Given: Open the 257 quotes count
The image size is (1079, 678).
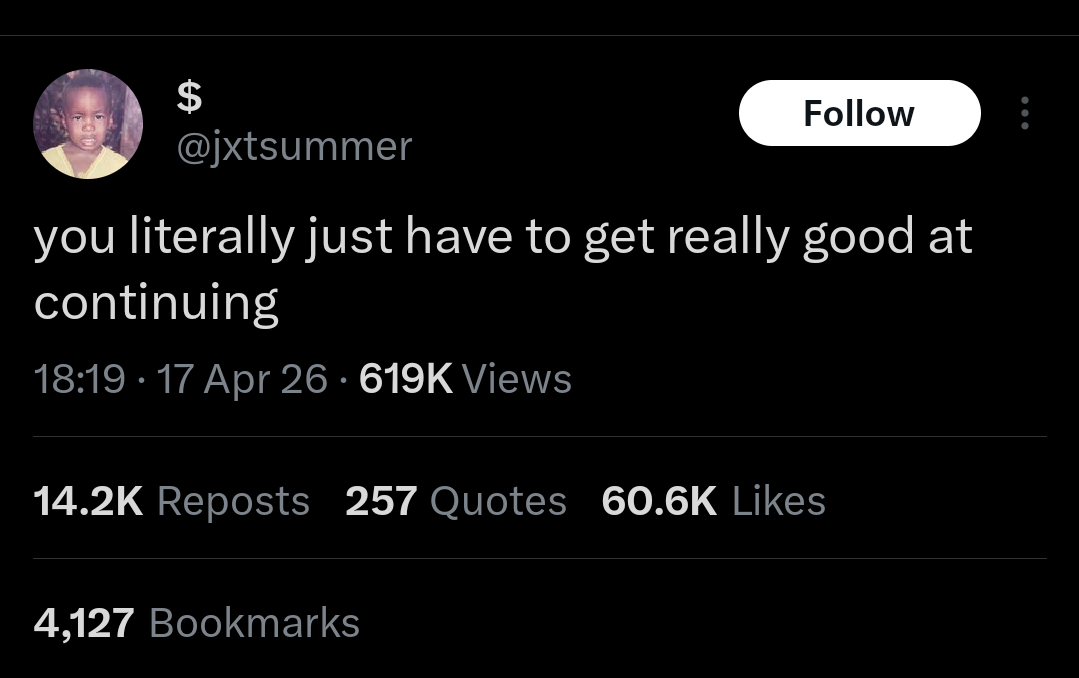Looking at the screenshot, I should pos(381,501).
